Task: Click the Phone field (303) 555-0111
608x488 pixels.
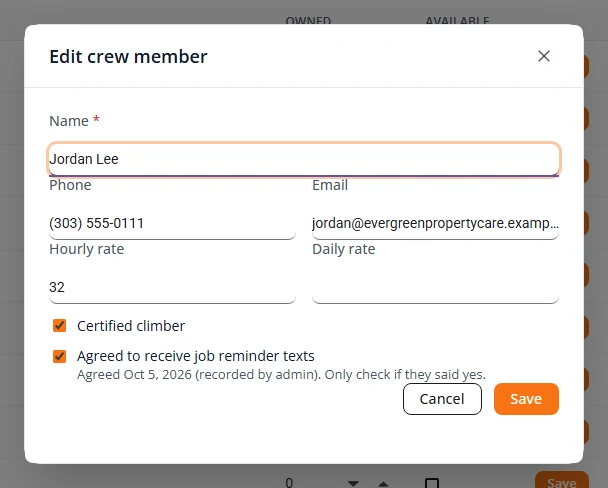Action: pyautogui.click(x=172, y=223)
